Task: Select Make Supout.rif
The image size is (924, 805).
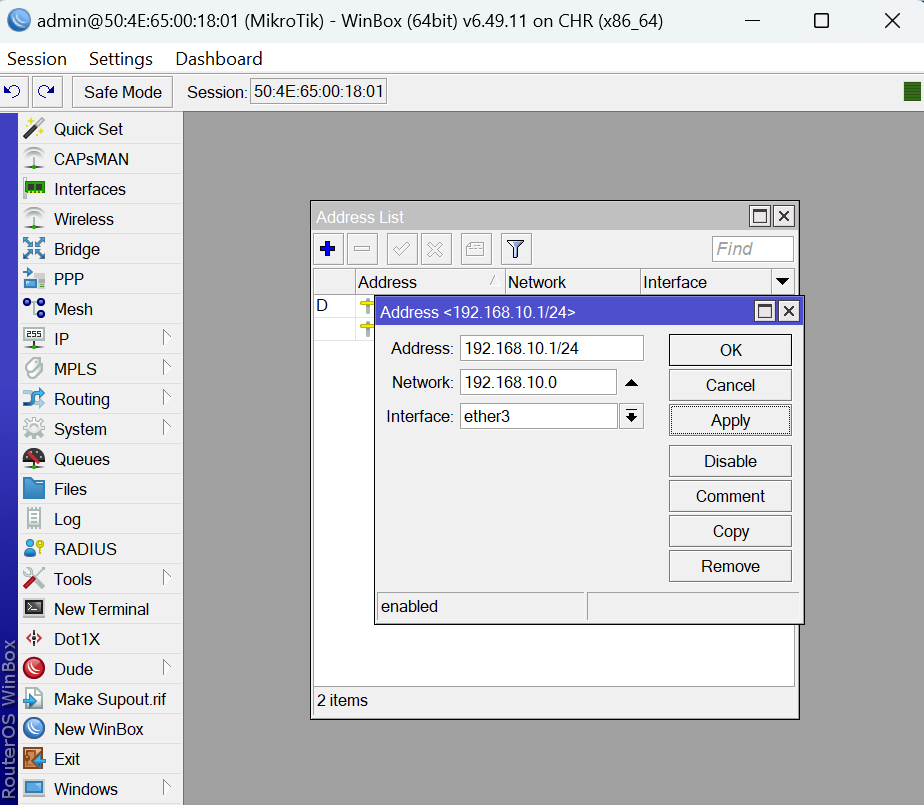Action: pyautogui.click(x=100, y=700)
